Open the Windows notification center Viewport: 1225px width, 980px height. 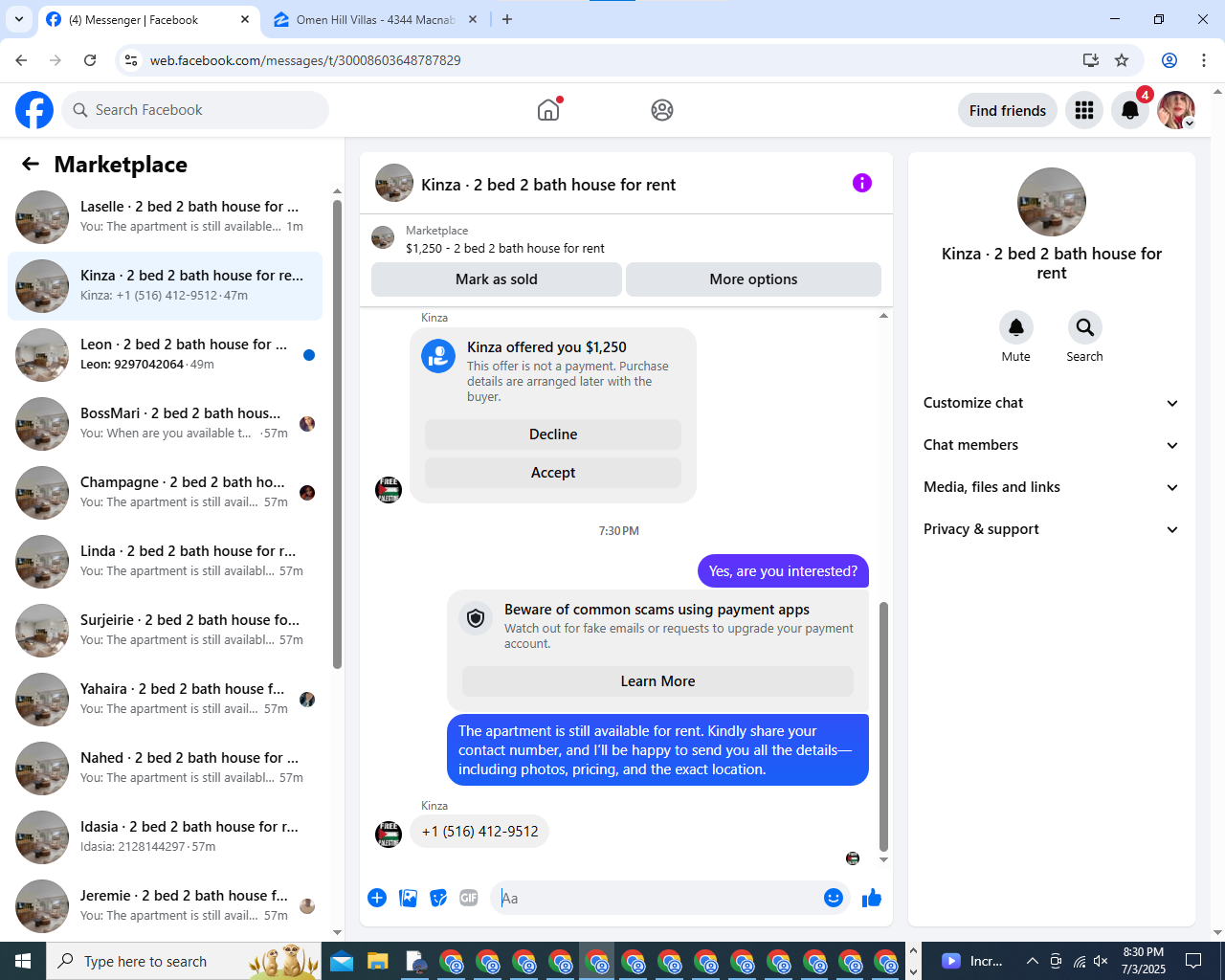[x=1193, y=961]
